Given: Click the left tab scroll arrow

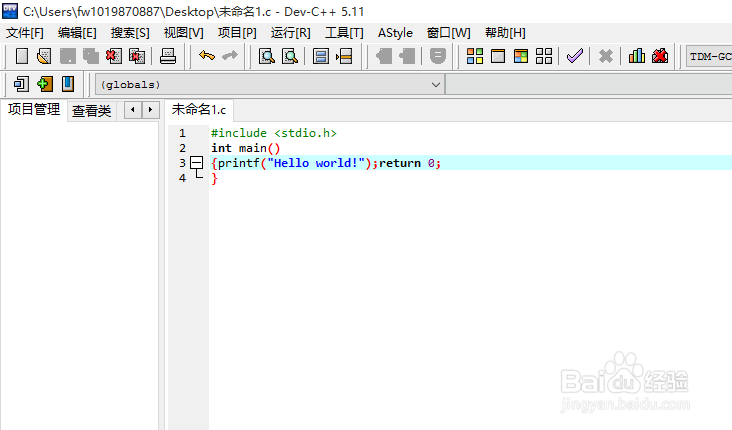Looking at the screenshot, I should pos(133,110).
